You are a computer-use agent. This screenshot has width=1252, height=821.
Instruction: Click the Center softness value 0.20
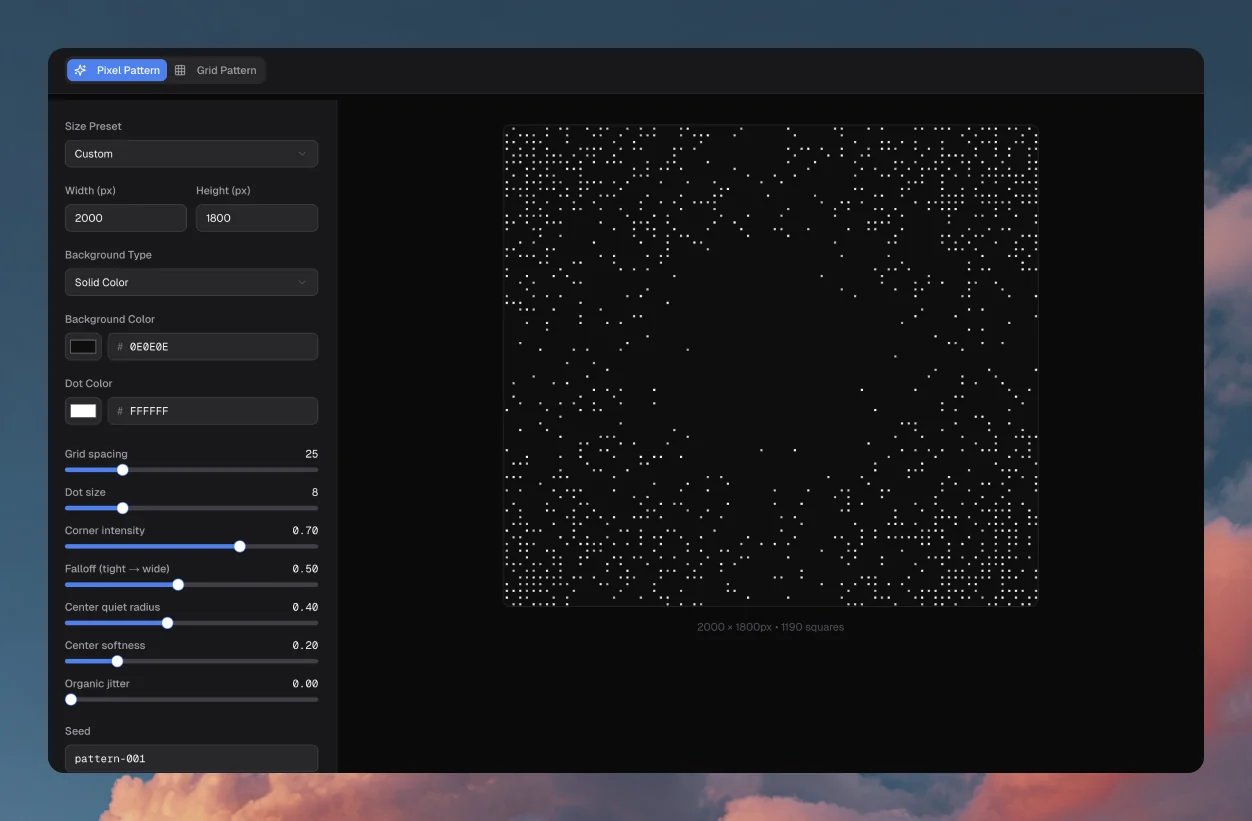pos(305,645)
